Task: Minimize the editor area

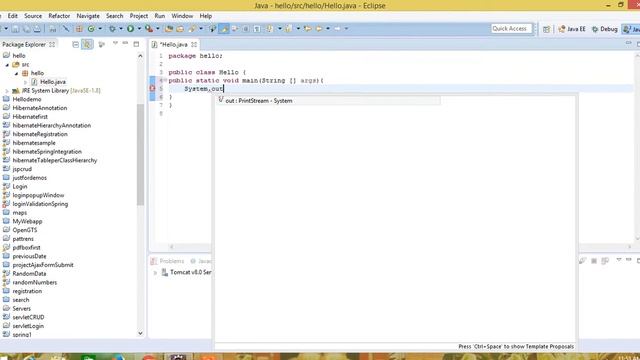Action: (x=629, y=43)
